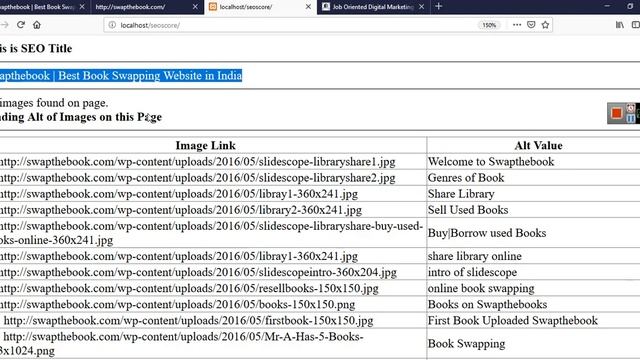The height and width of the screenshot is (360, 640).
Task: Close the Job Oriented Digital Marketing tab
Action: 422,7
